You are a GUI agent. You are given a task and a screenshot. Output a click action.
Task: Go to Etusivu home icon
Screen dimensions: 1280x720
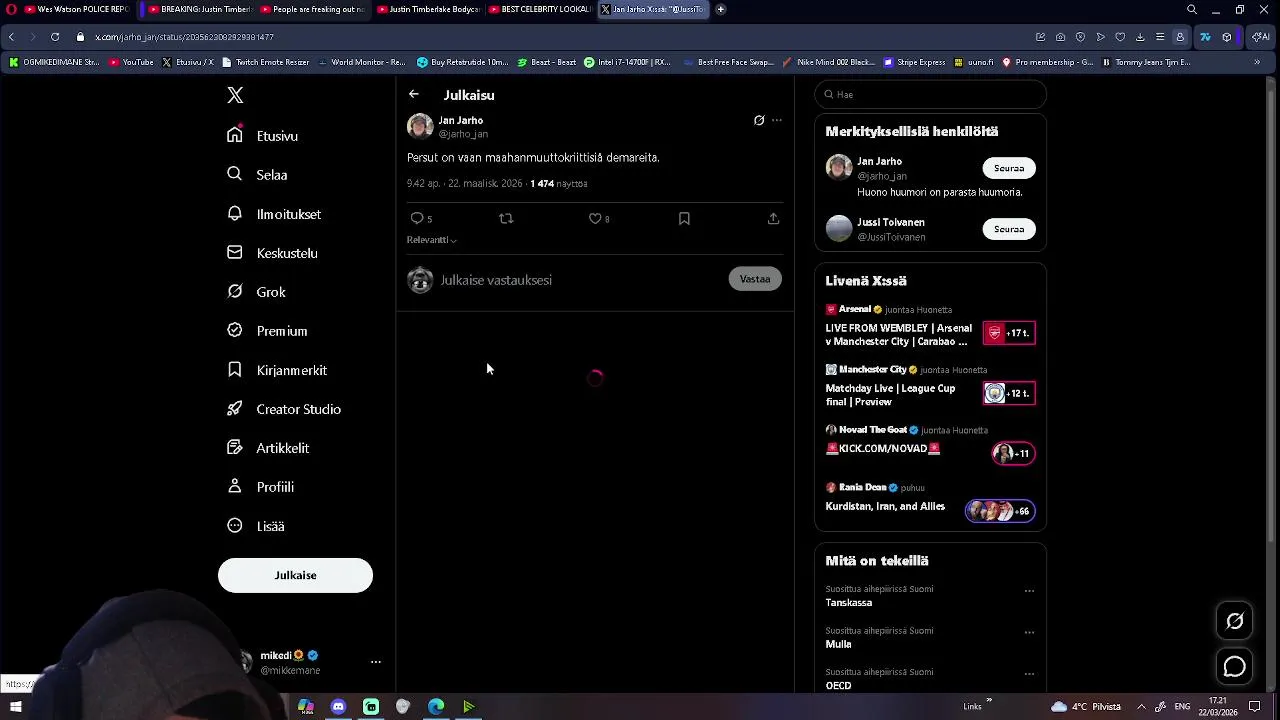[235, 135]
